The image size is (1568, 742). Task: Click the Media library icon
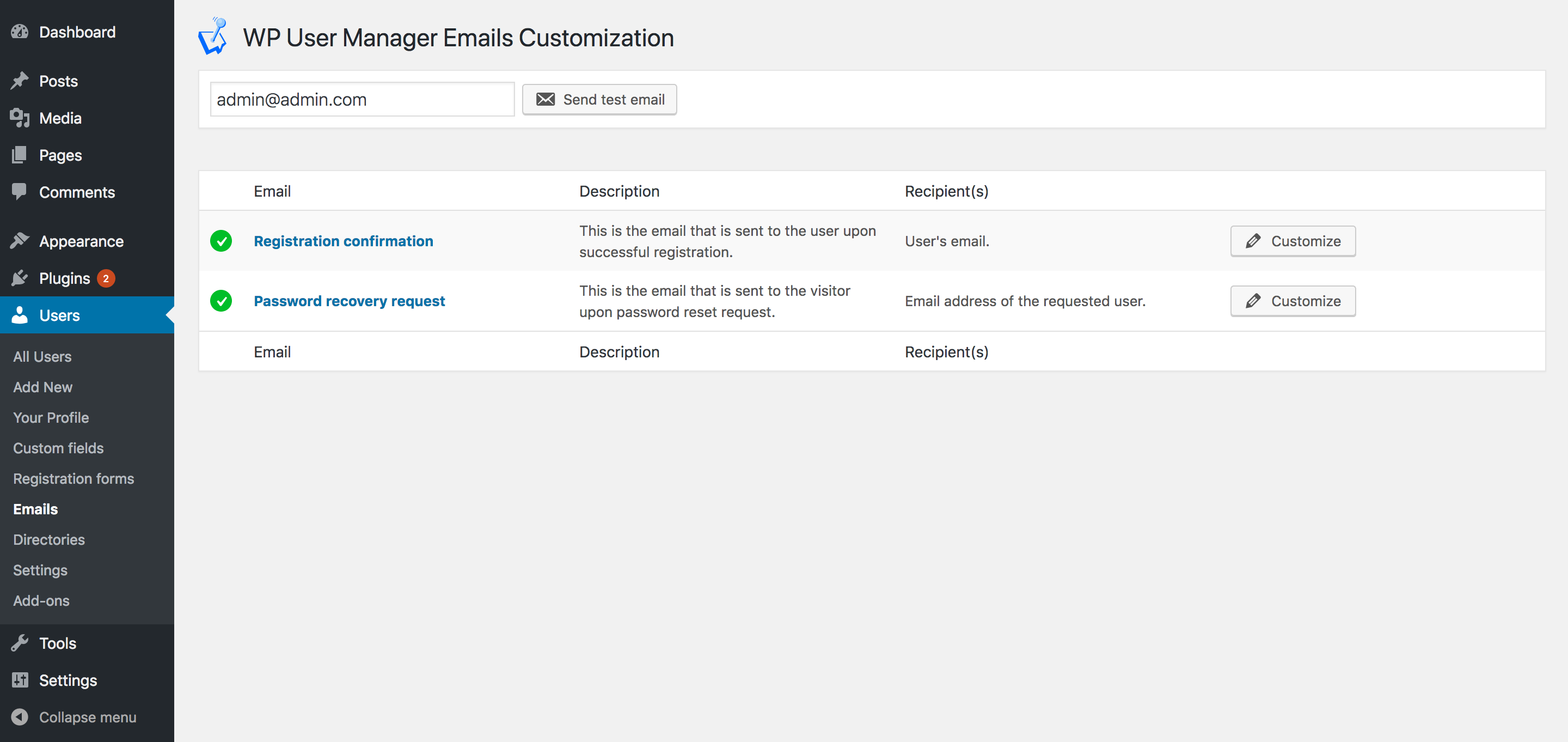(x=20, y=118)
